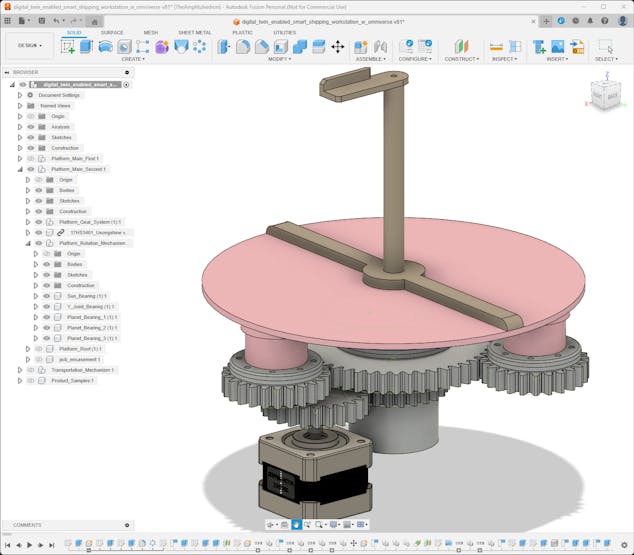Click the ViewCube in the viewport corner

603,96
